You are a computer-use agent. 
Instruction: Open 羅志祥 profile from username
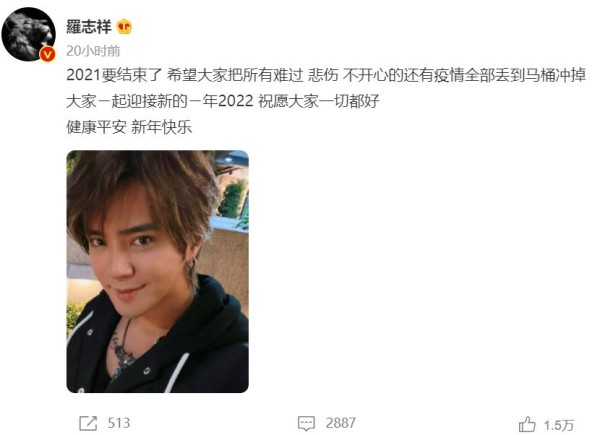click(x=89, y=27)
